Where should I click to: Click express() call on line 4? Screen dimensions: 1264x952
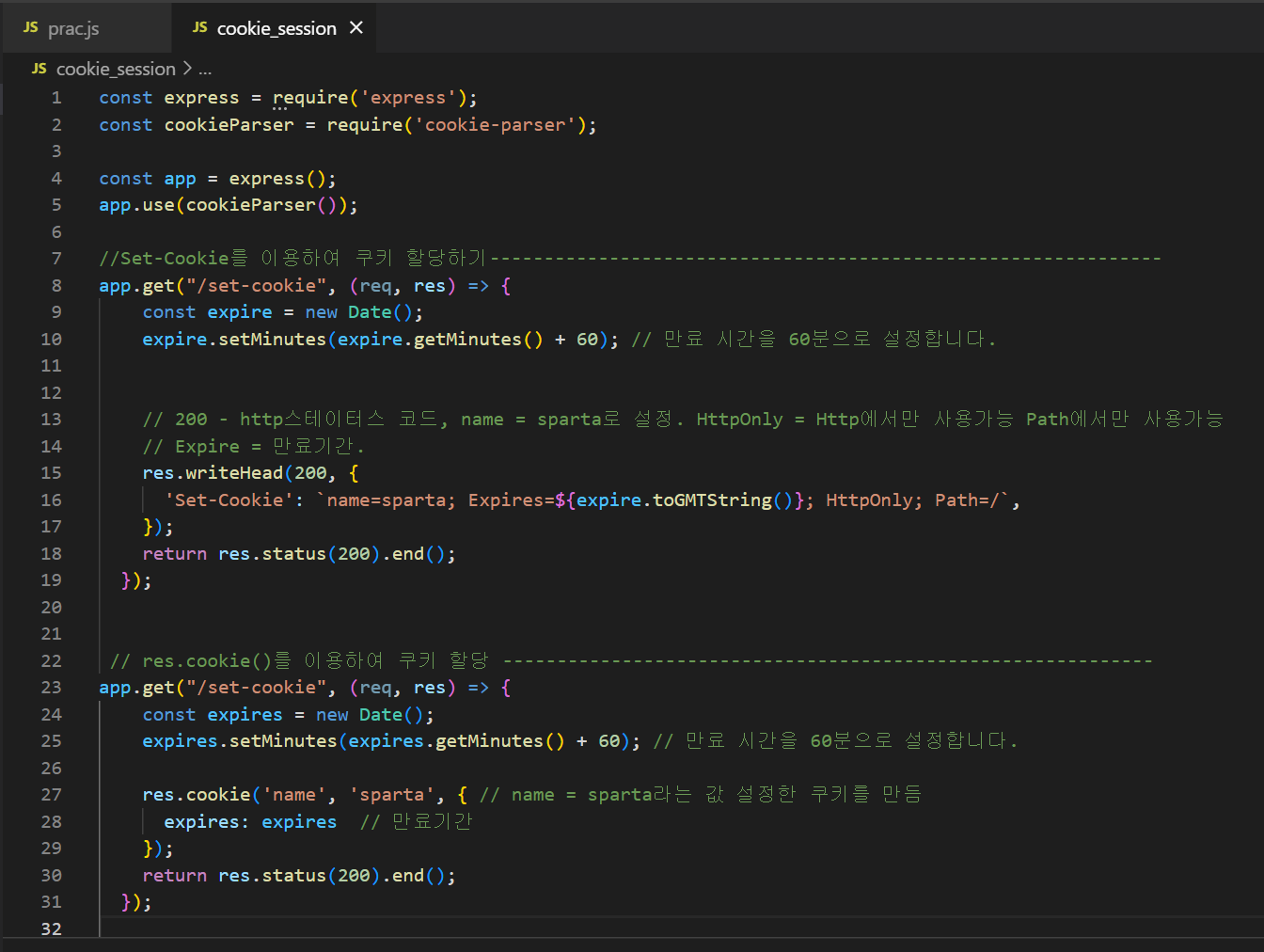tap(277, 179)
